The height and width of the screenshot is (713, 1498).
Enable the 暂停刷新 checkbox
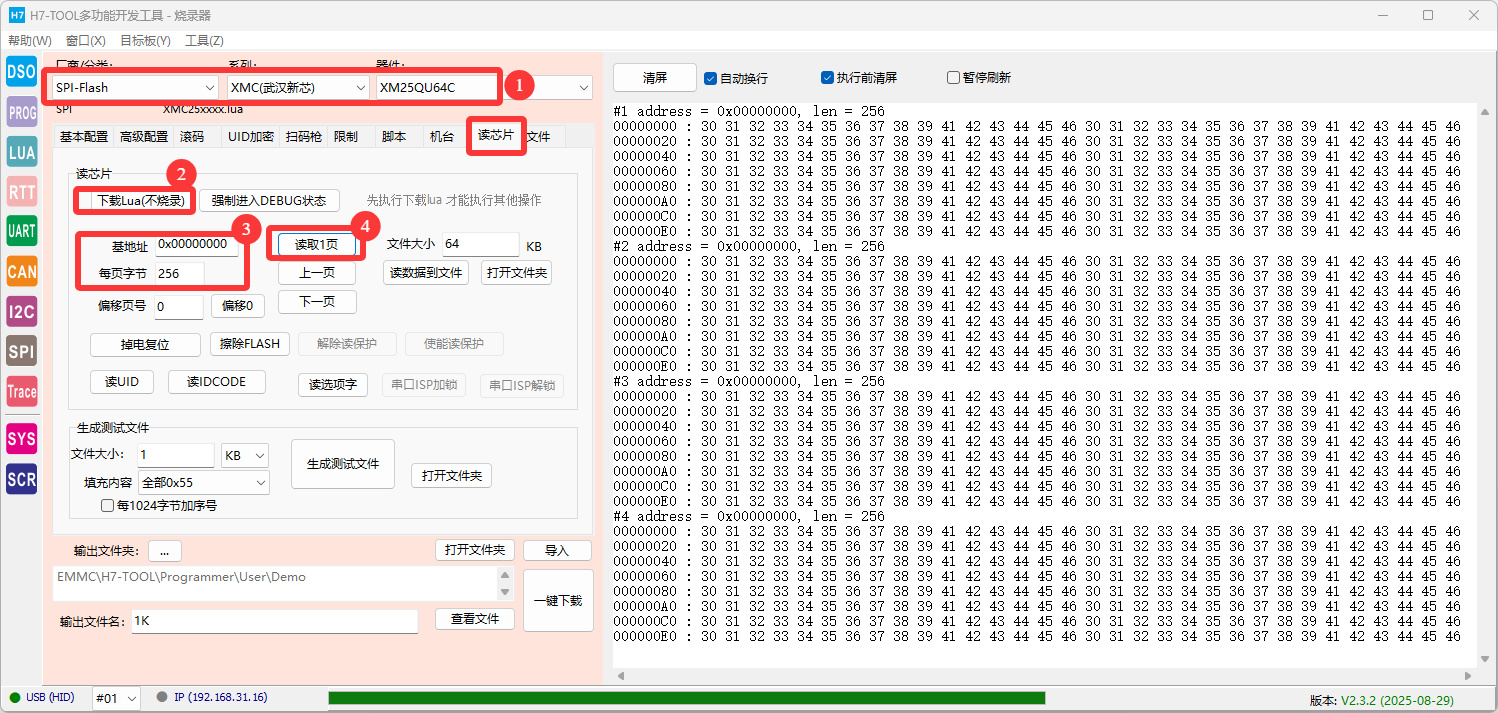(953, 78)
